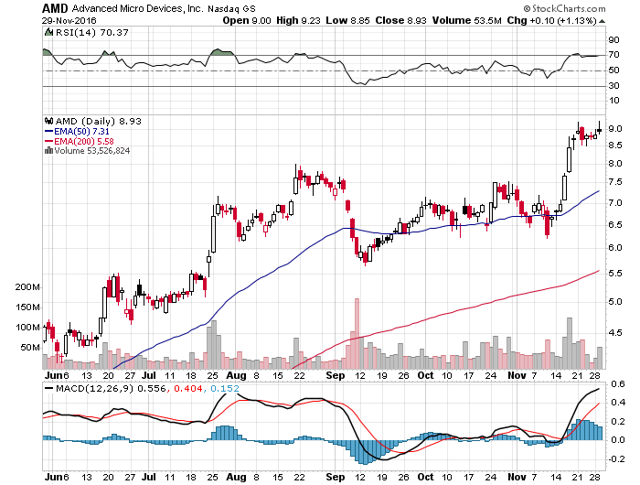Click the 100M volume axis label
Image resolution: width=640 pixels, height=485 pixels.
tap(27, 327)
